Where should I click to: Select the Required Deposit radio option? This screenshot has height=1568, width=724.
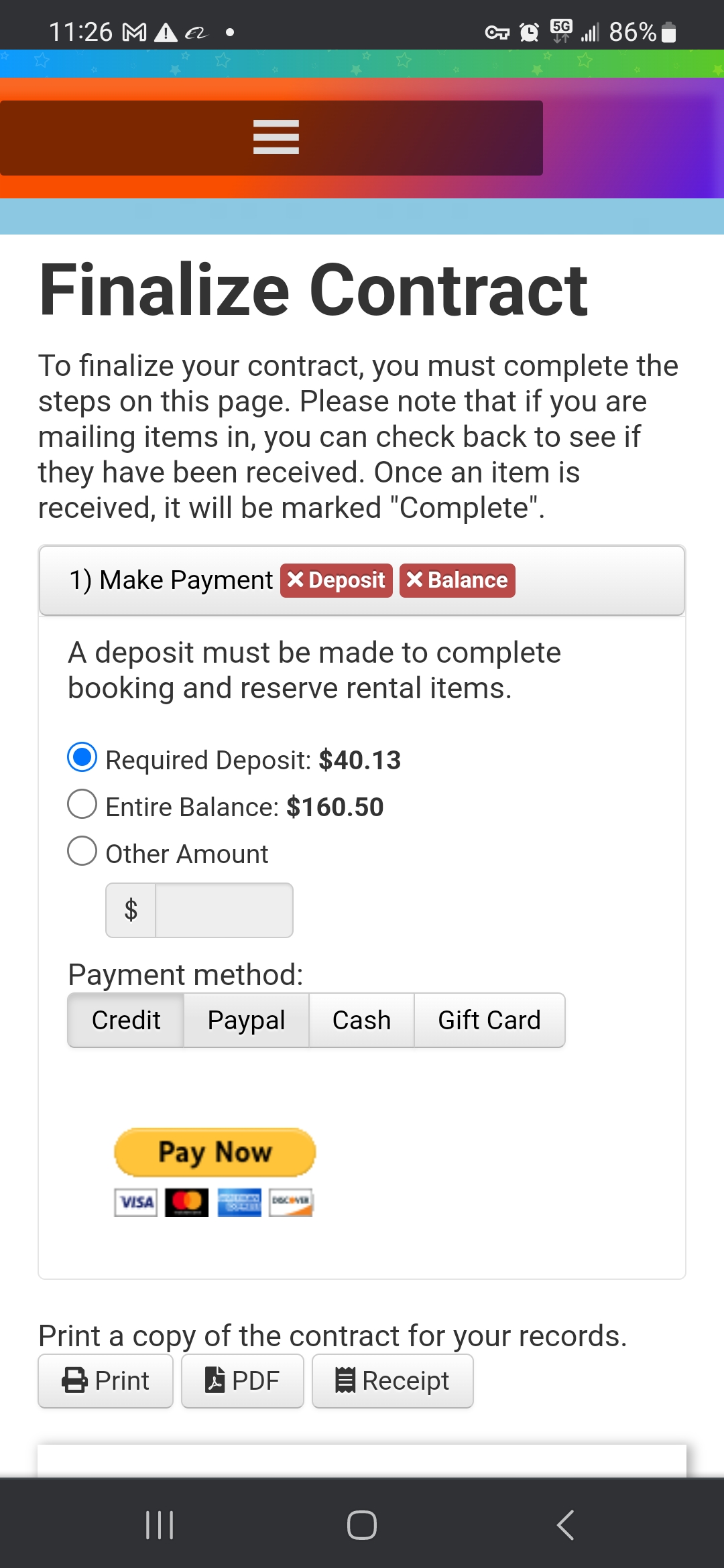(82, 758)
